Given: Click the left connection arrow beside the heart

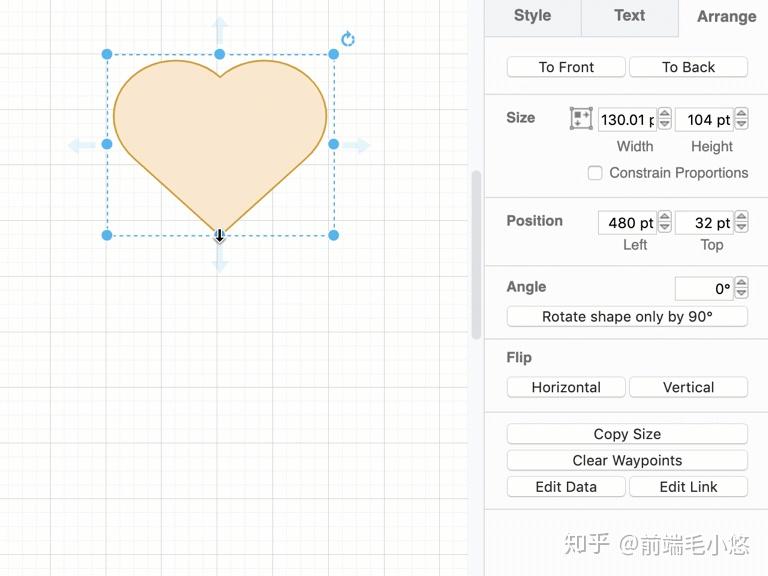Looking at the screenshot, I should (x=81, y=145).
